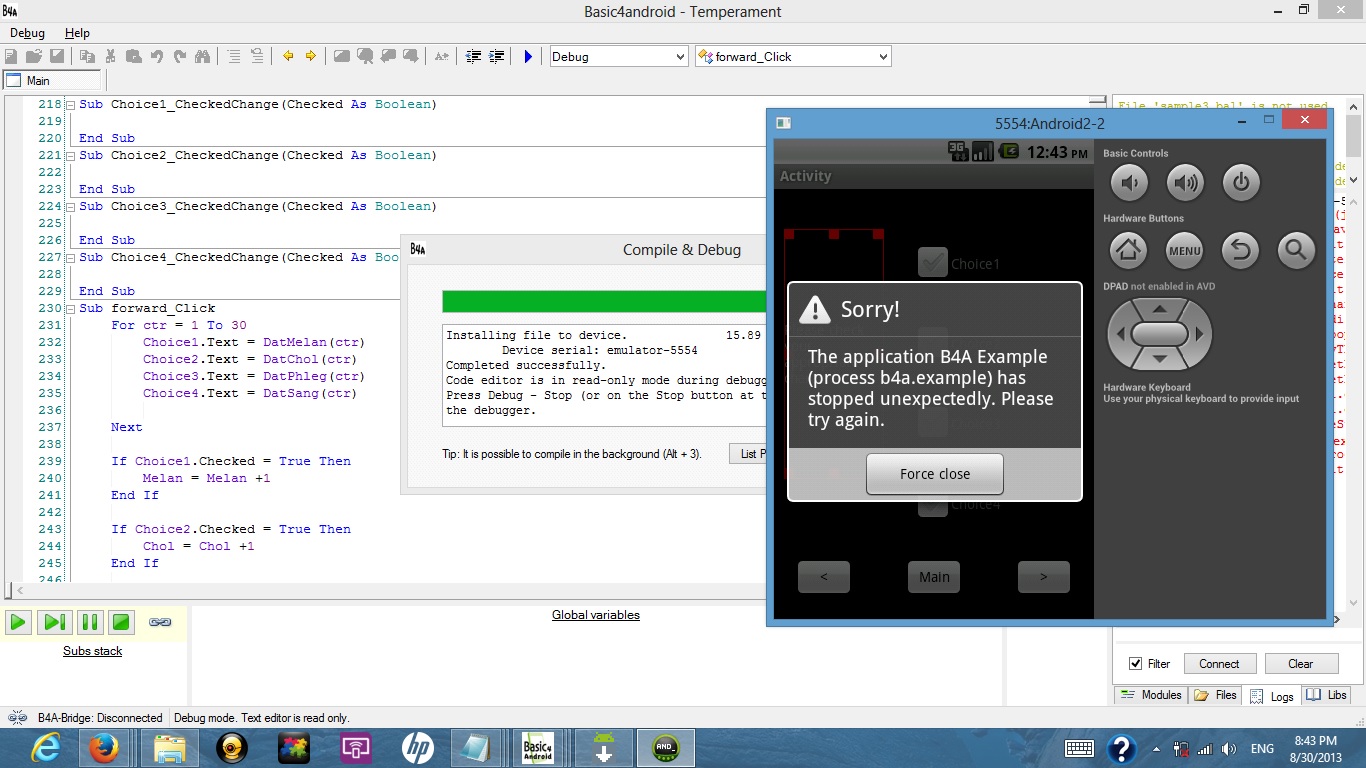Click code line 'Melan = Melan +1'
The width and height of the screenshot is (1366, 768).
click(206, 478)
